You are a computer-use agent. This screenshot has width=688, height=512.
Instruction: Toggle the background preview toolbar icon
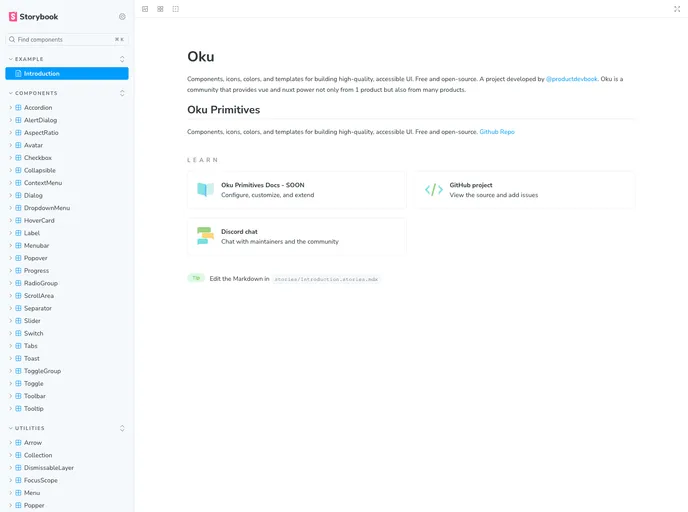point(145,9)
